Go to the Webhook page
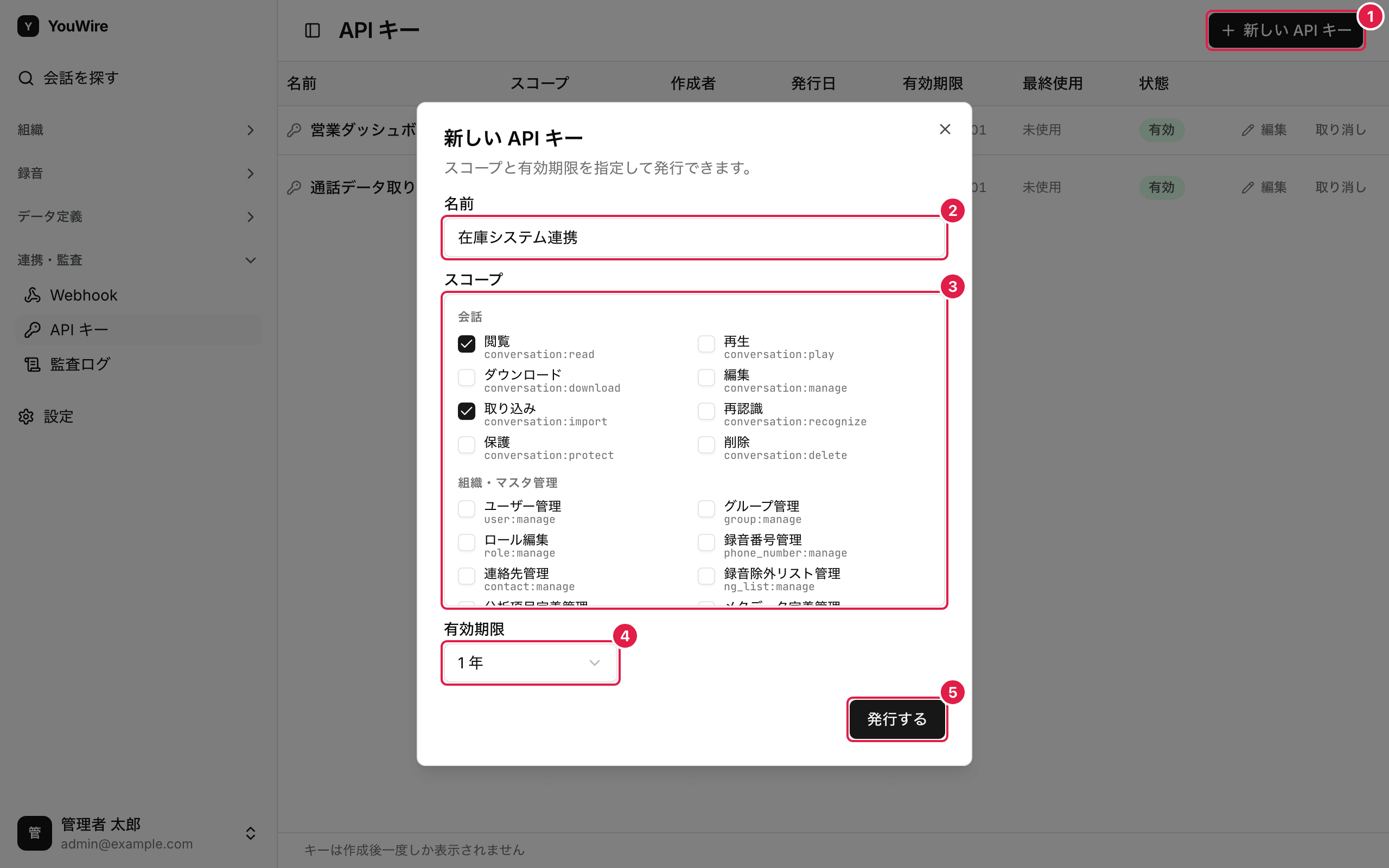This screenshot has height=868, width=1389. pos(138,295)
